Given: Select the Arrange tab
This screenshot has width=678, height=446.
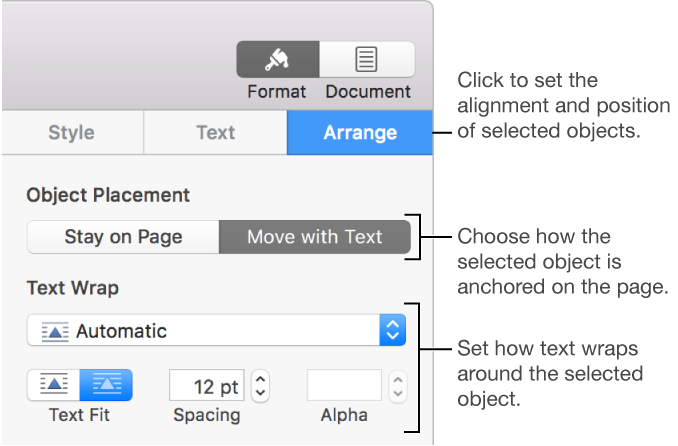Looking at the screenshot, I should click(360, 132).
